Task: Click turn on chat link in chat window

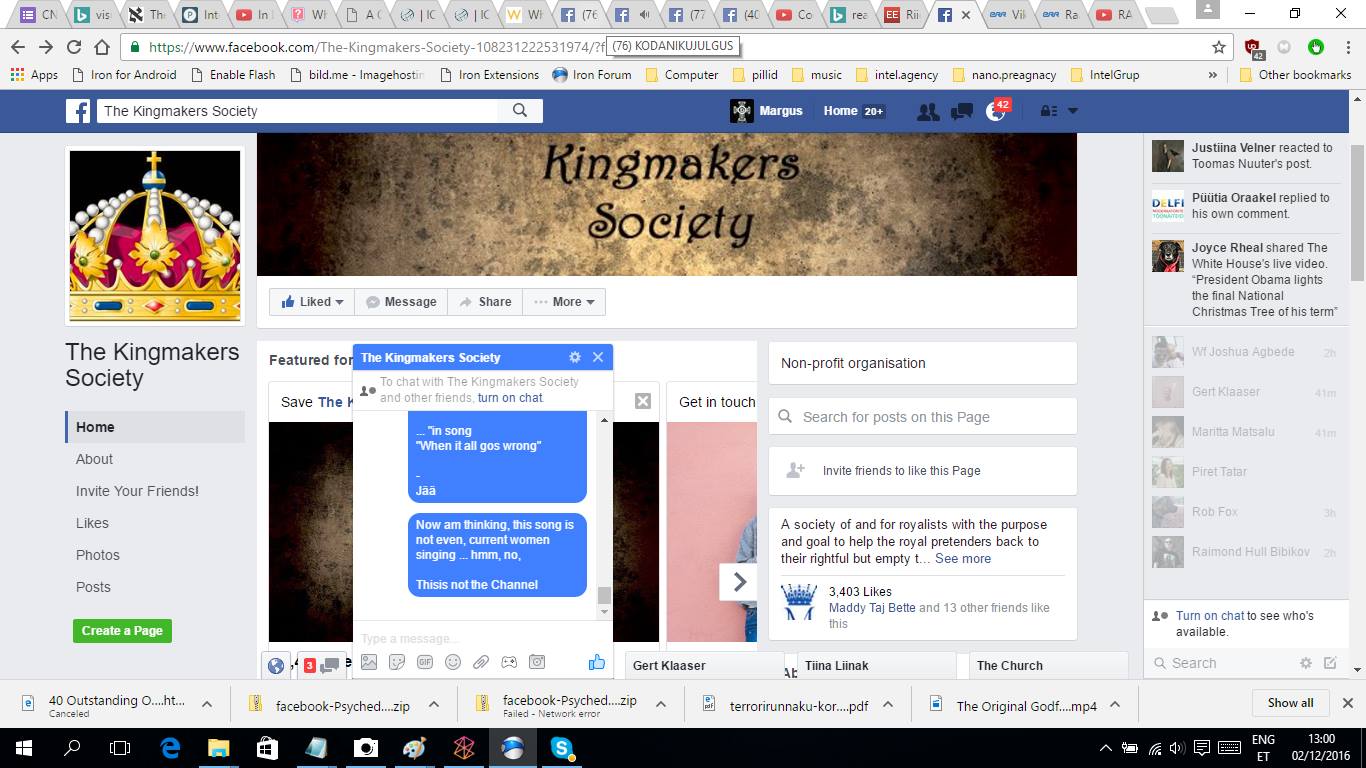Action: coord(510,398)
